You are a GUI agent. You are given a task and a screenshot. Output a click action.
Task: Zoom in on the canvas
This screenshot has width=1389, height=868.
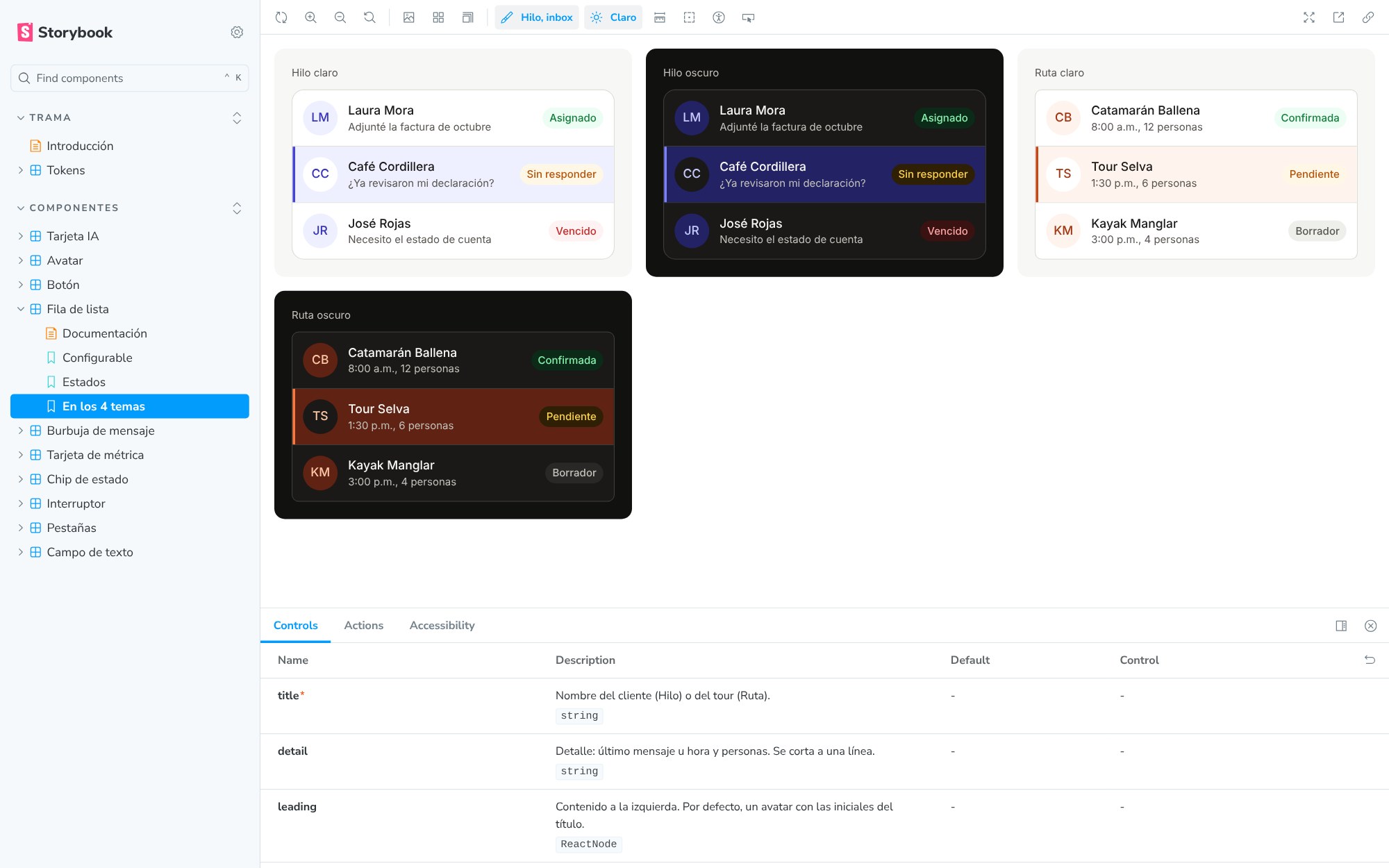coord(310,17)
